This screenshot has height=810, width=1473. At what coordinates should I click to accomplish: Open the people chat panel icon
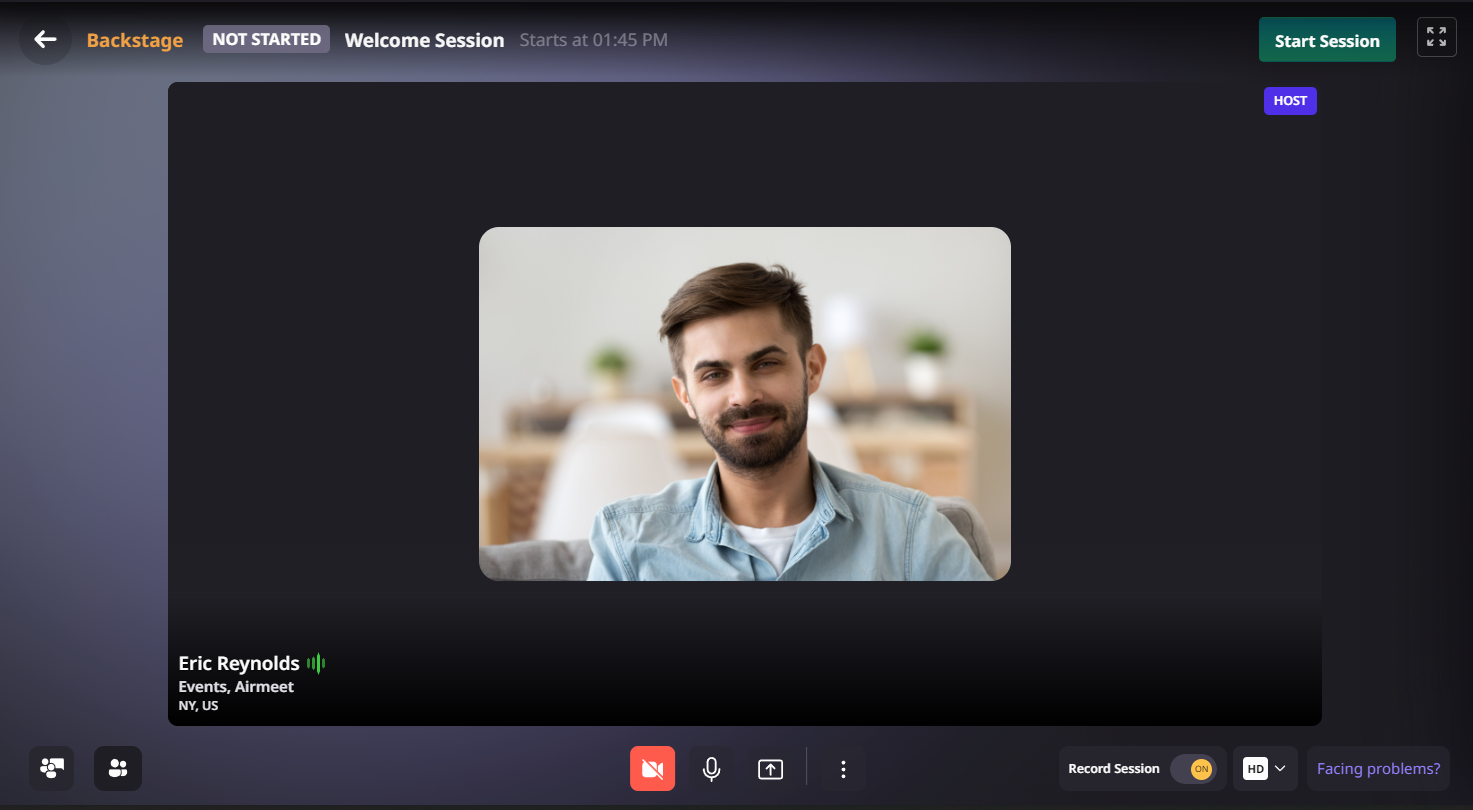52,768
